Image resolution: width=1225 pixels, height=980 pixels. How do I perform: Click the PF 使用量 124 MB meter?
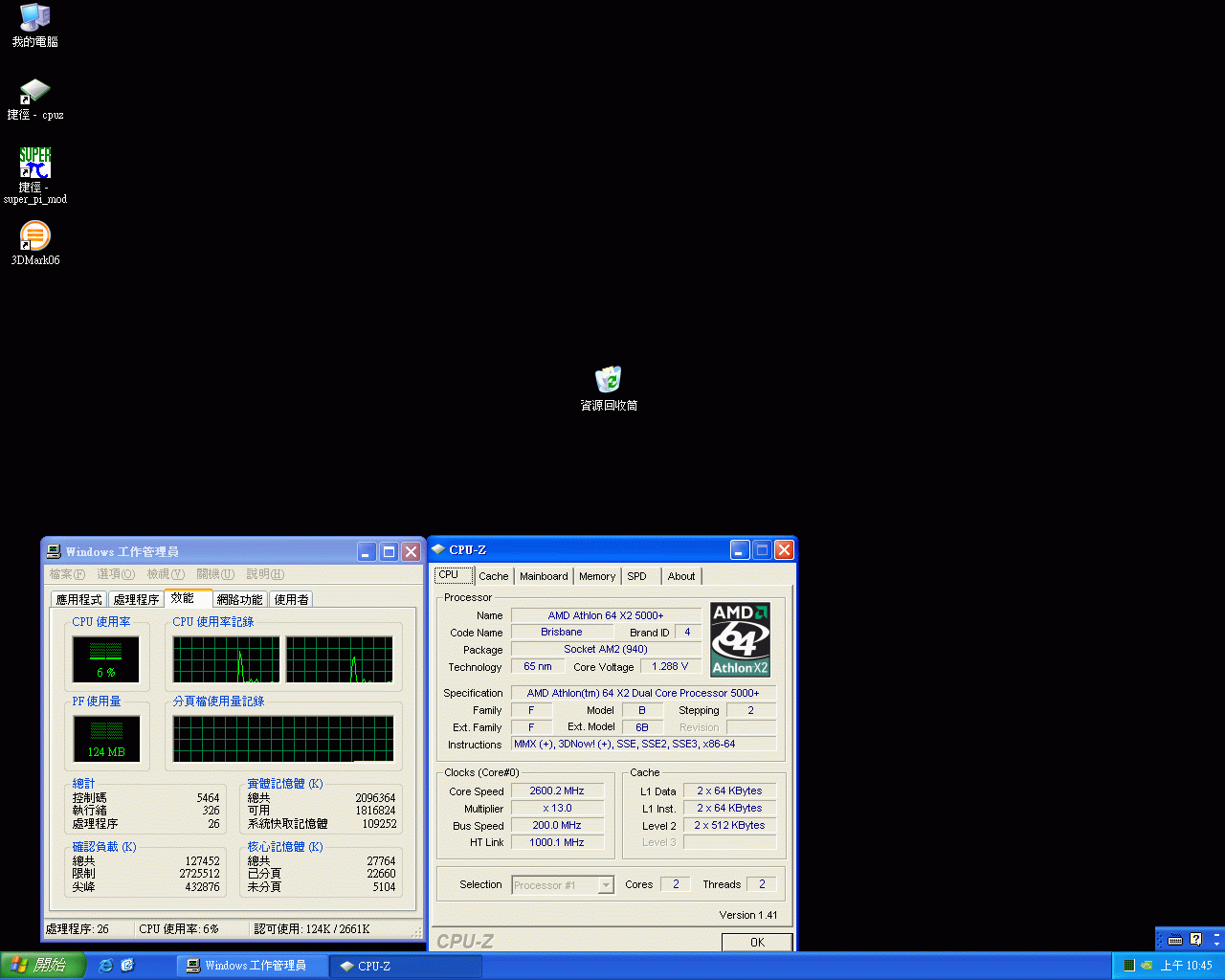[106, 739]
